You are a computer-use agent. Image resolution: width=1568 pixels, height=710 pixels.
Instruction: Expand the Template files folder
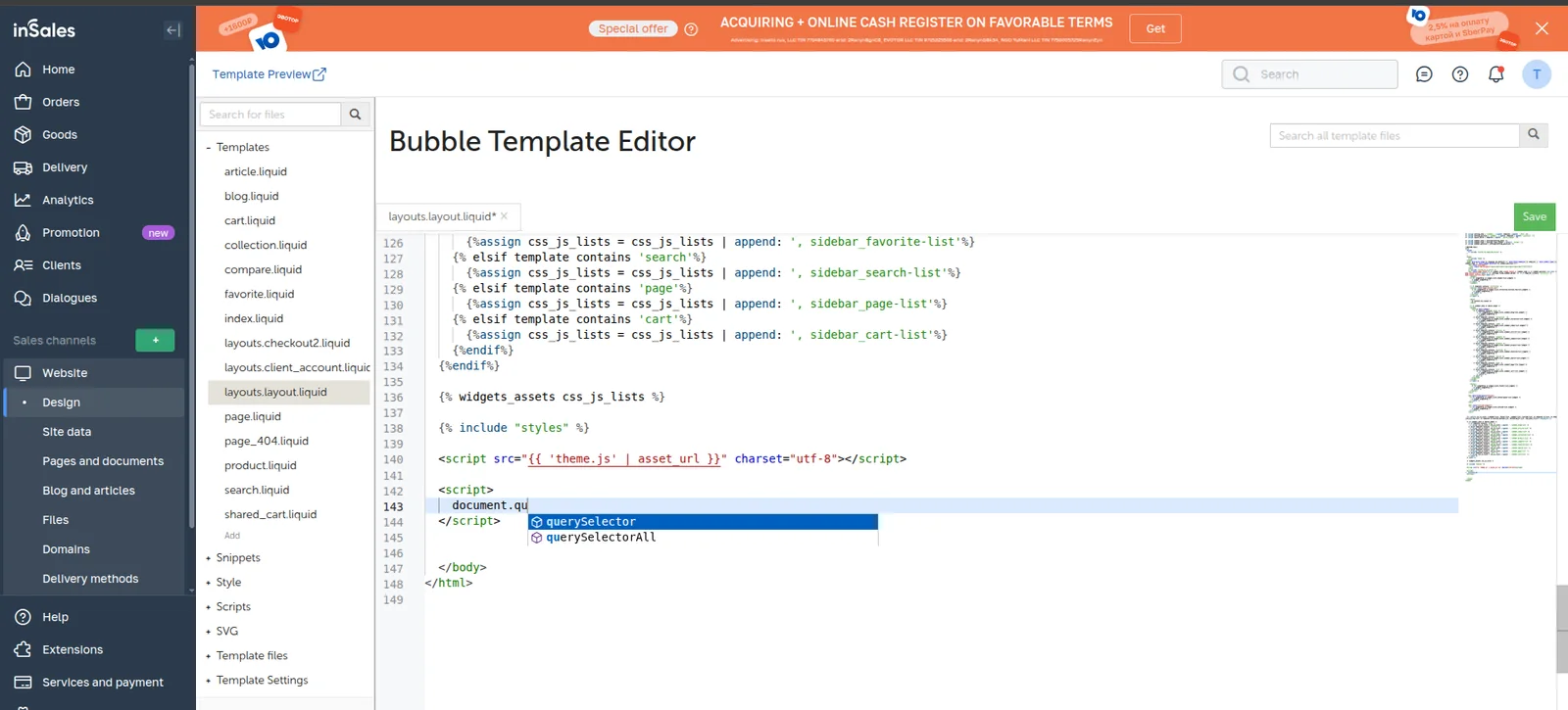209,656
